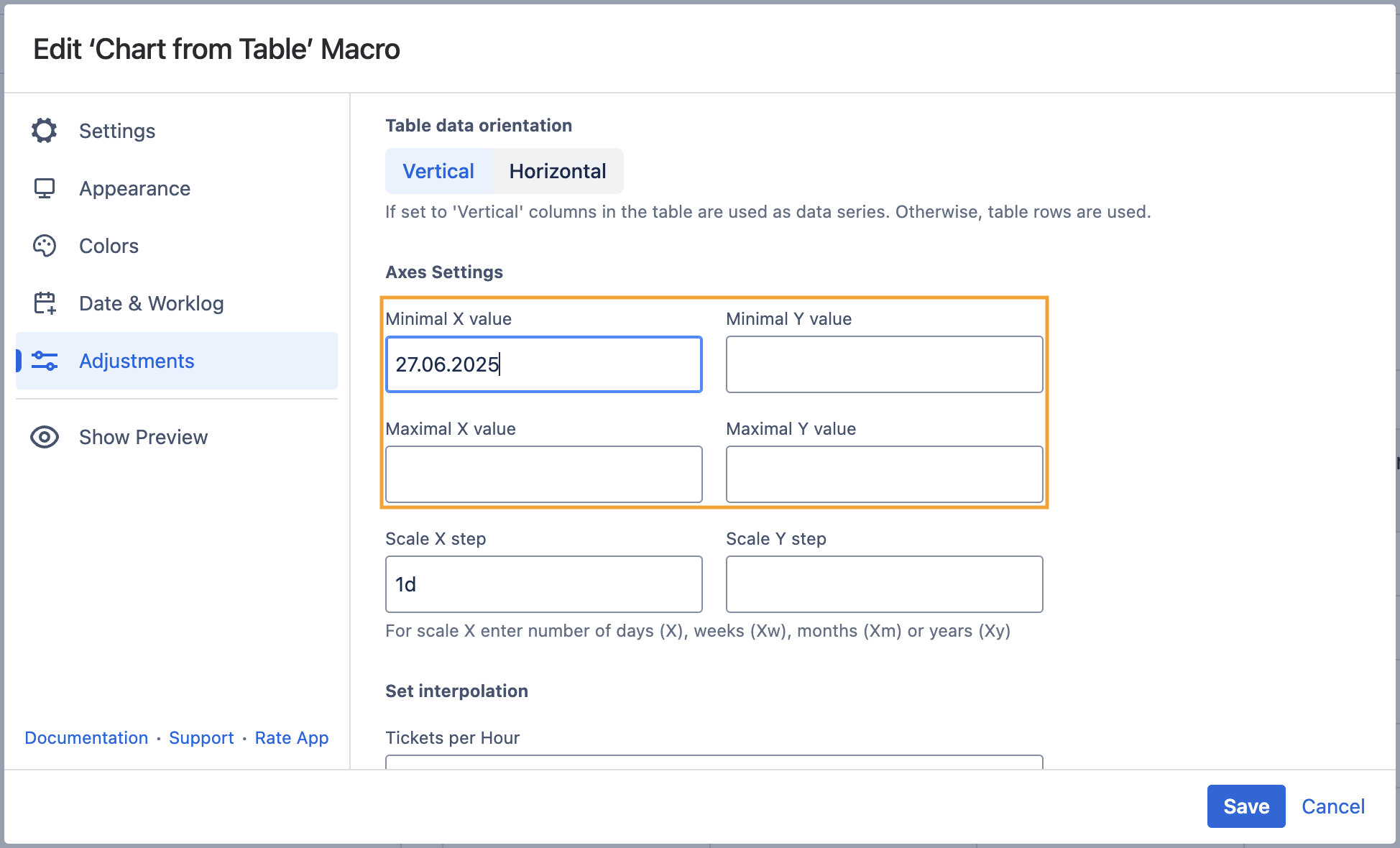The image size is (1400, 848).
Task: Click the Date & Worklog calendar icon
Action: pyautogui.click(x=45, y=303)
